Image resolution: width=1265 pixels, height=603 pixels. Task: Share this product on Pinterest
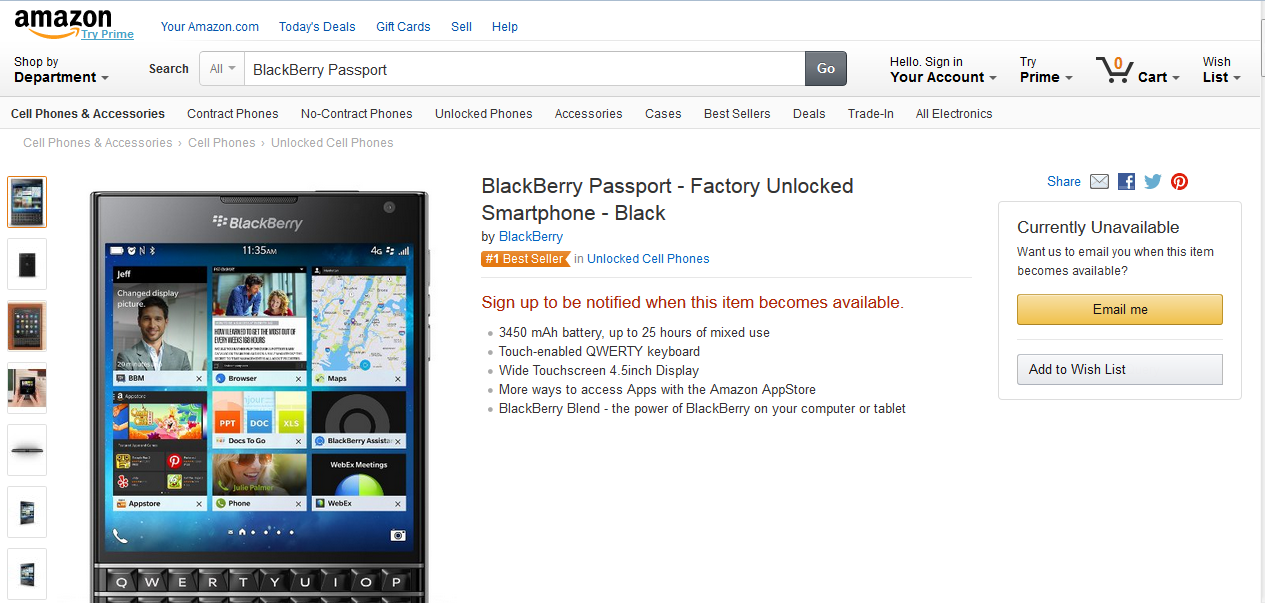[x=1180, y=181]
